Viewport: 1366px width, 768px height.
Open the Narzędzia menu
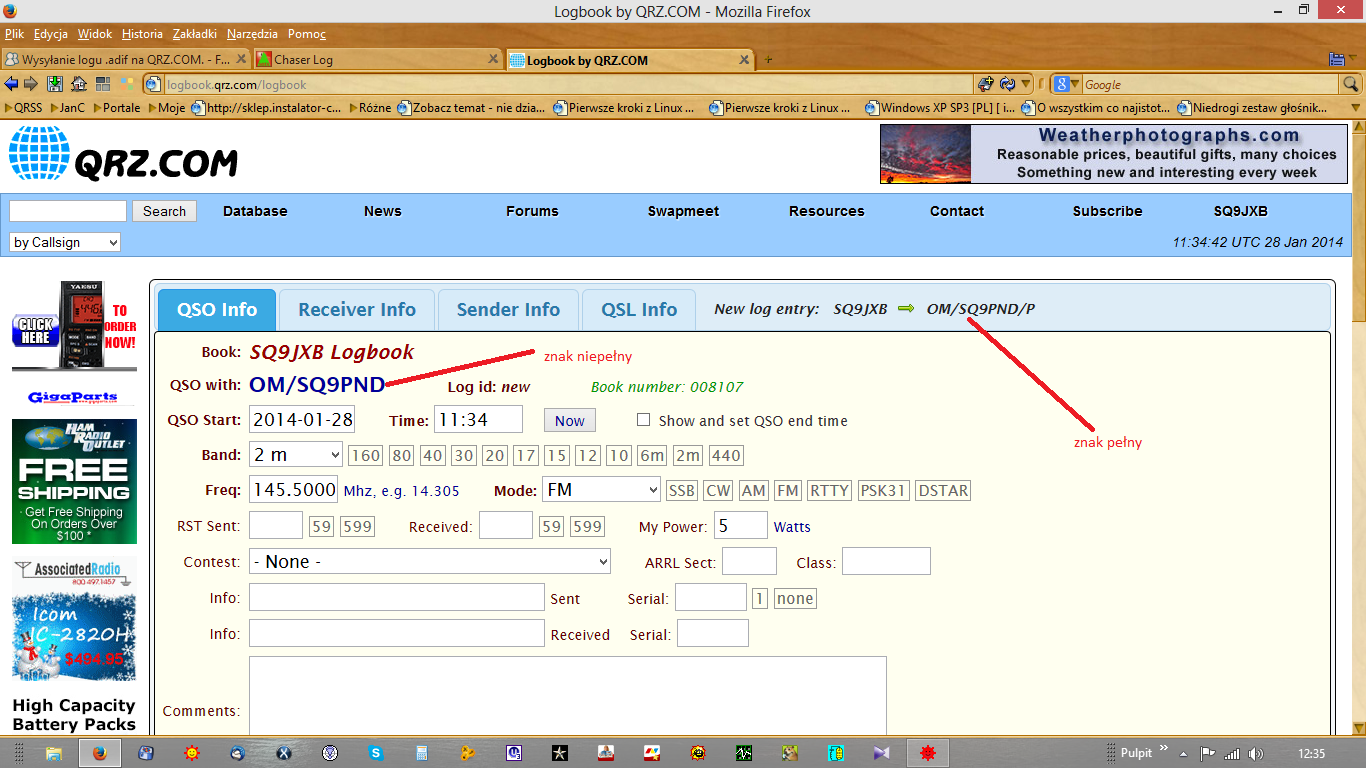tap(252, 34)
